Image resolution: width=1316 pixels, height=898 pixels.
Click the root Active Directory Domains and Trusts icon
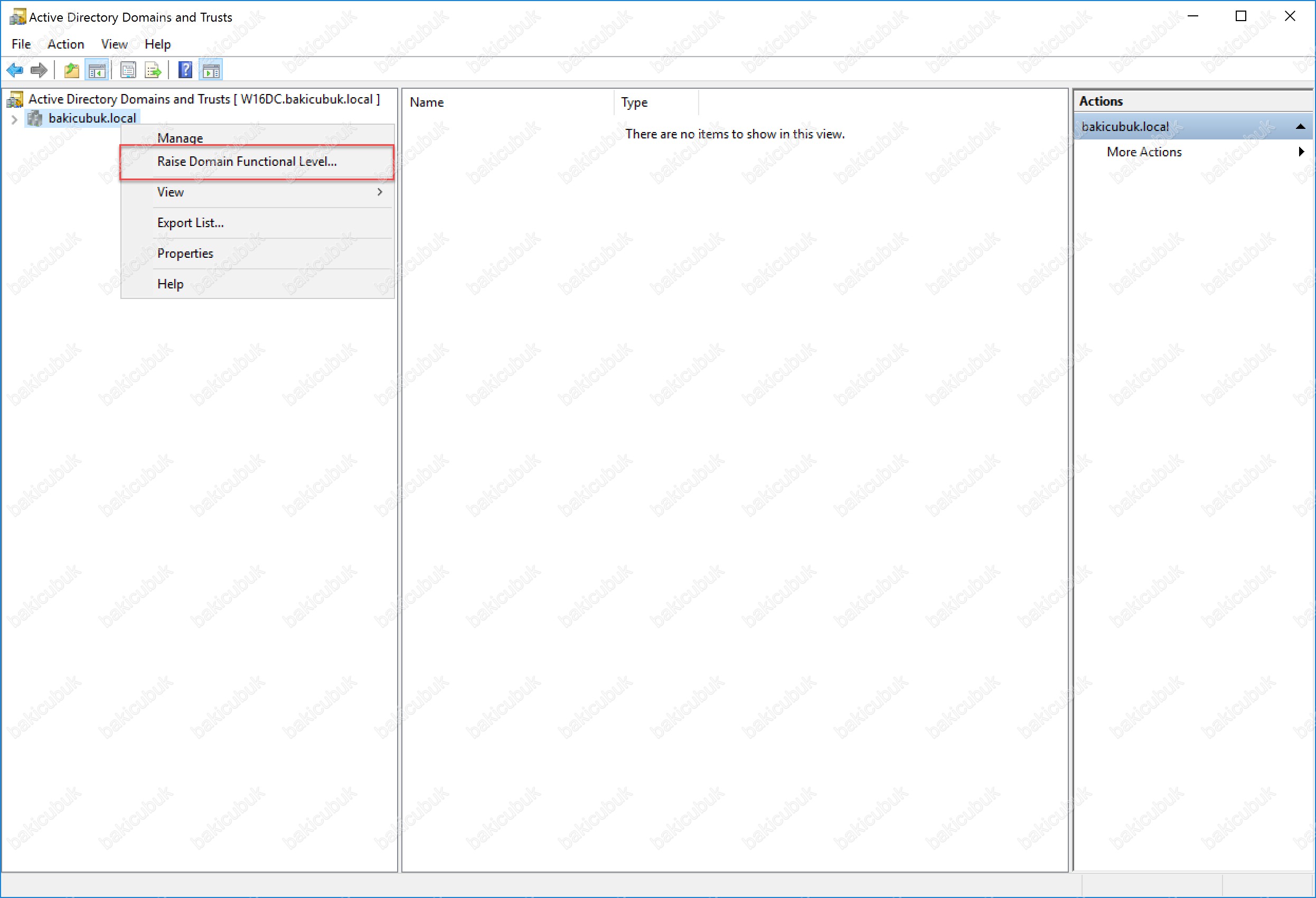point(15,99)
